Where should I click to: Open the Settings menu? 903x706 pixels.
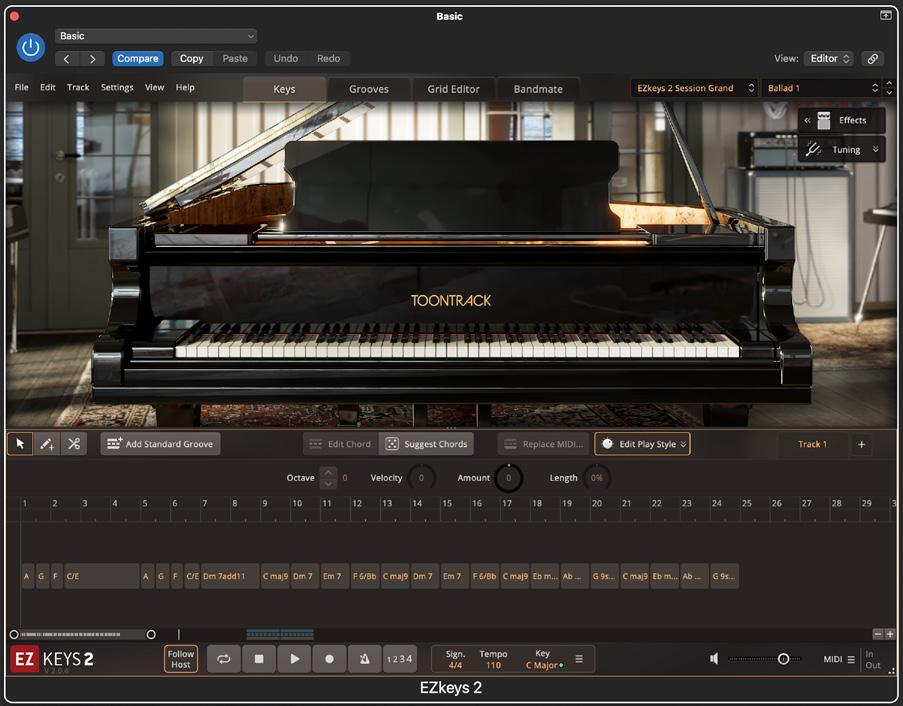pyautogui.click(x=117, y=88)
